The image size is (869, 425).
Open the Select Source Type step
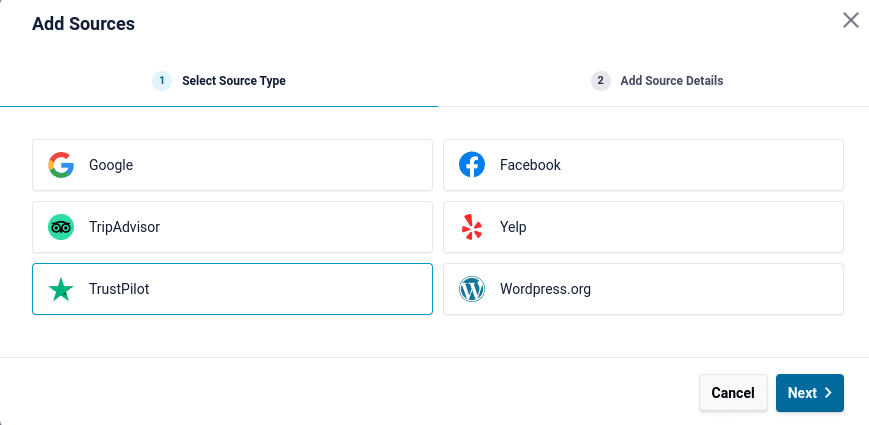pyautogui.click(x=233, y=81)
